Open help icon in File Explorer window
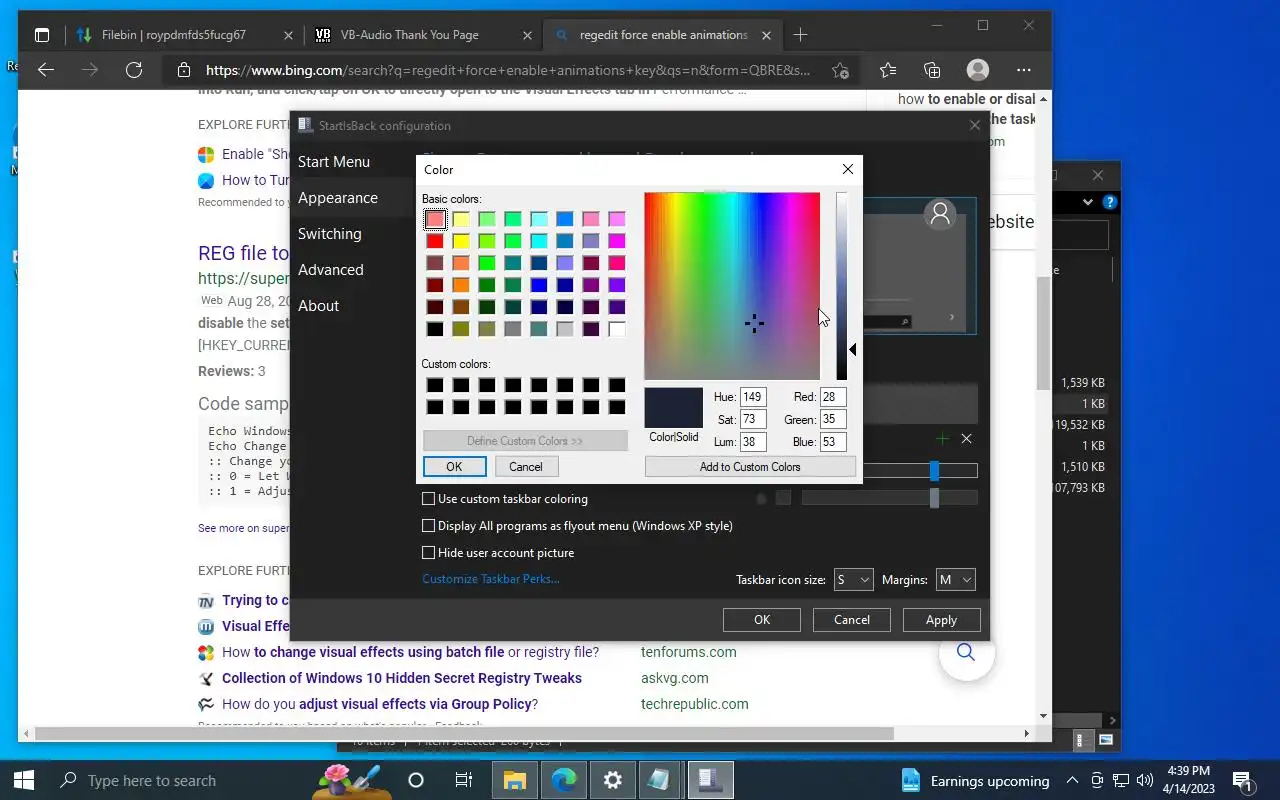The height and width of the screenshot is (800, 1280). 1109,202
